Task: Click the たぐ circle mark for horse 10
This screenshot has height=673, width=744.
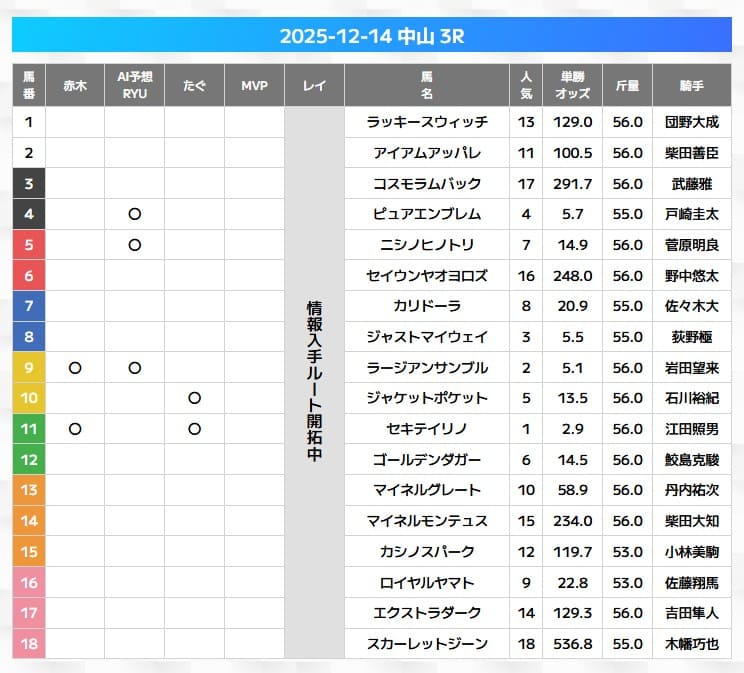Action: (194, 398)
